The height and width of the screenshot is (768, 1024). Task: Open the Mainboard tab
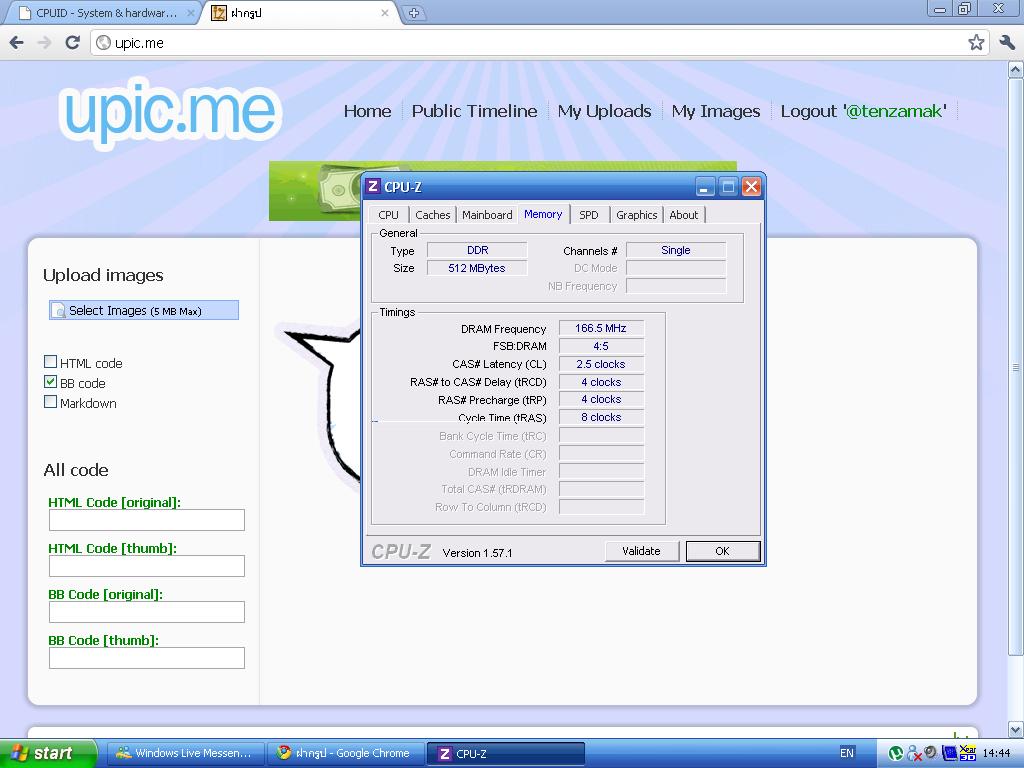click(487, 215)
